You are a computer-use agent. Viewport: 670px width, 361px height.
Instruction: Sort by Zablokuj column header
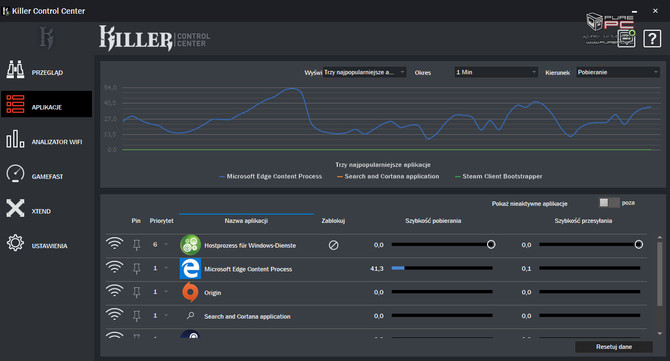pos(333,221)
